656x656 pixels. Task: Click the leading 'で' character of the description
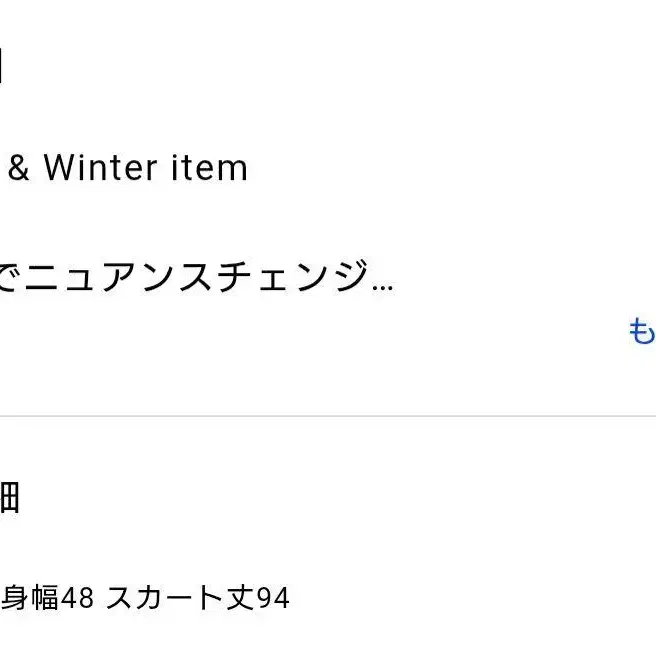point(10,276)
